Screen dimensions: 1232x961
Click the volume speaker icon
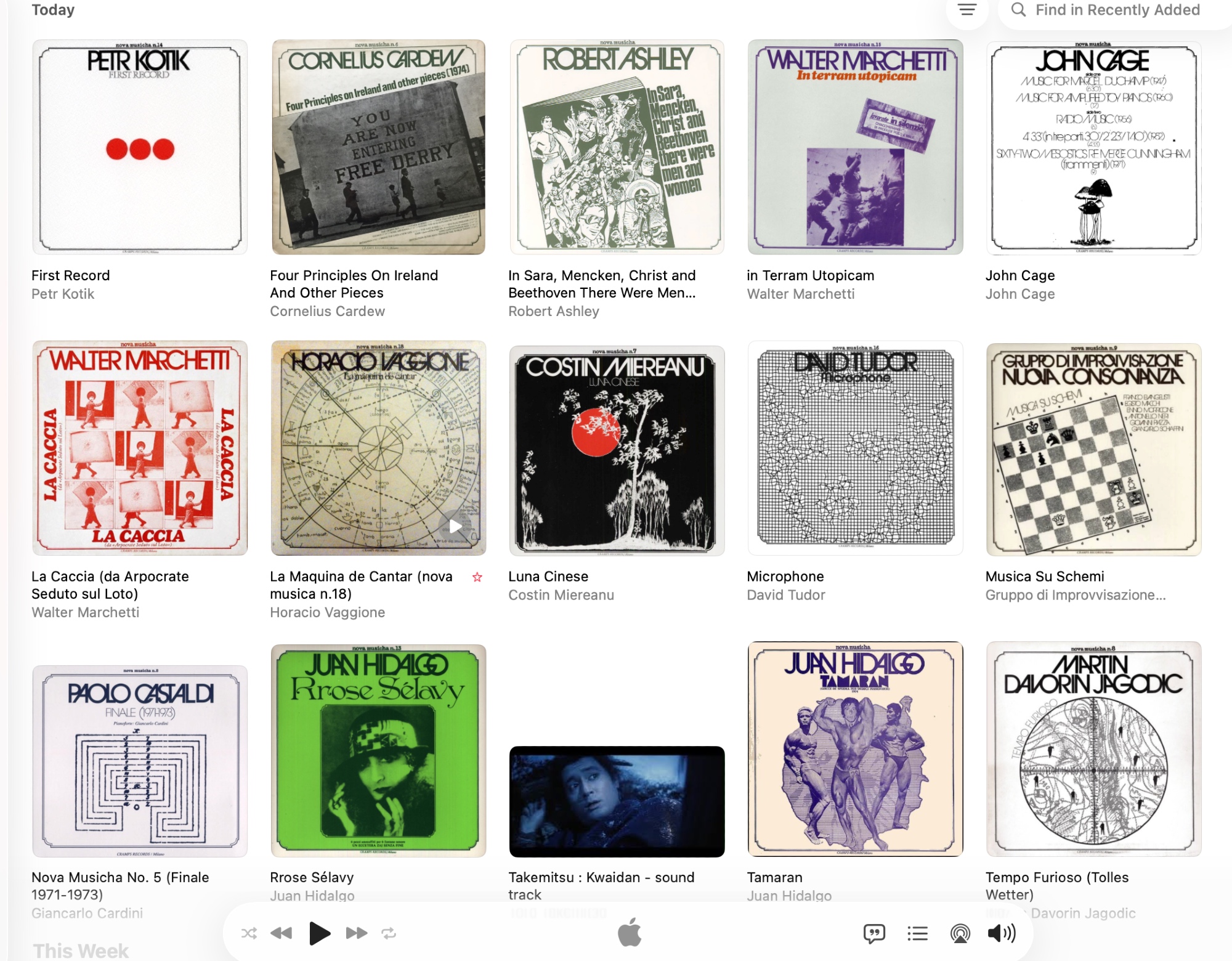coord(1002,933)
